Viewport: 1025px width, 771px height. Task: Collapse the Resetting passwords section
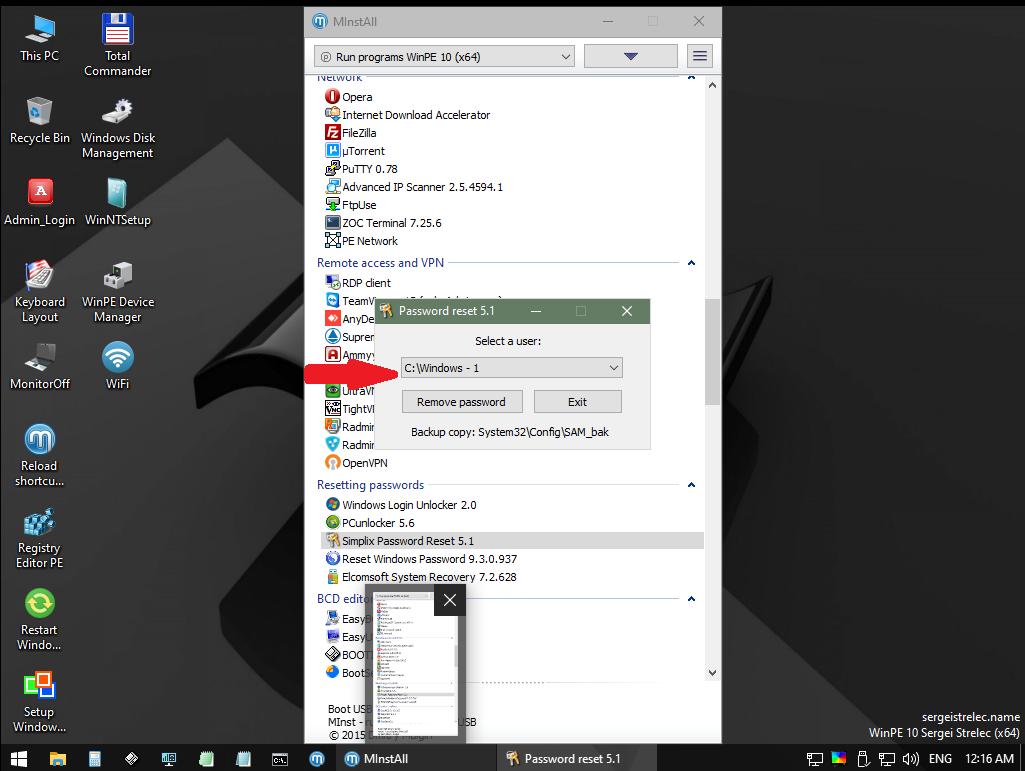[x=691, y=485]
